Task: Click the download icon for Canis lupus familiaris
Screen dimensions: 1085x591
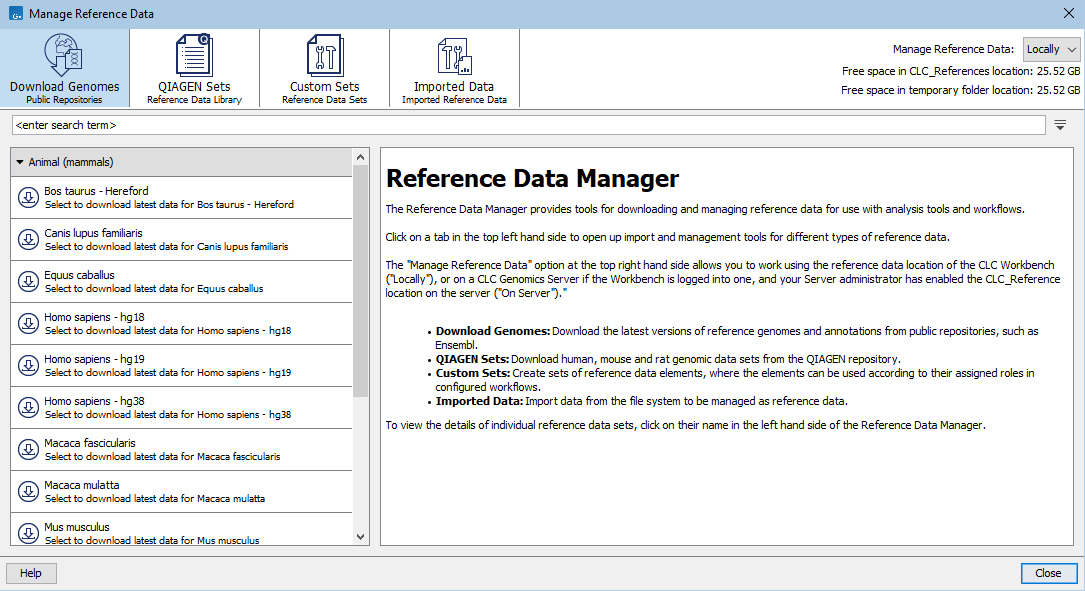Action: point(27,238)
